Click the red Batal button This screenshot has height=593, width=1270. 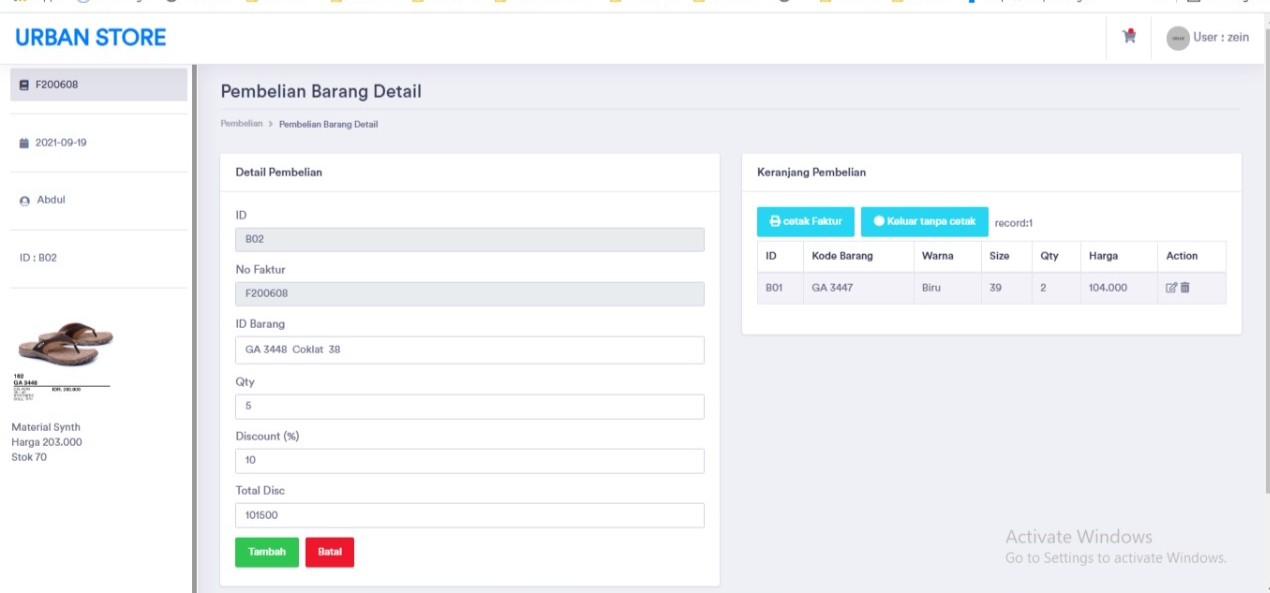coord(329,552)
